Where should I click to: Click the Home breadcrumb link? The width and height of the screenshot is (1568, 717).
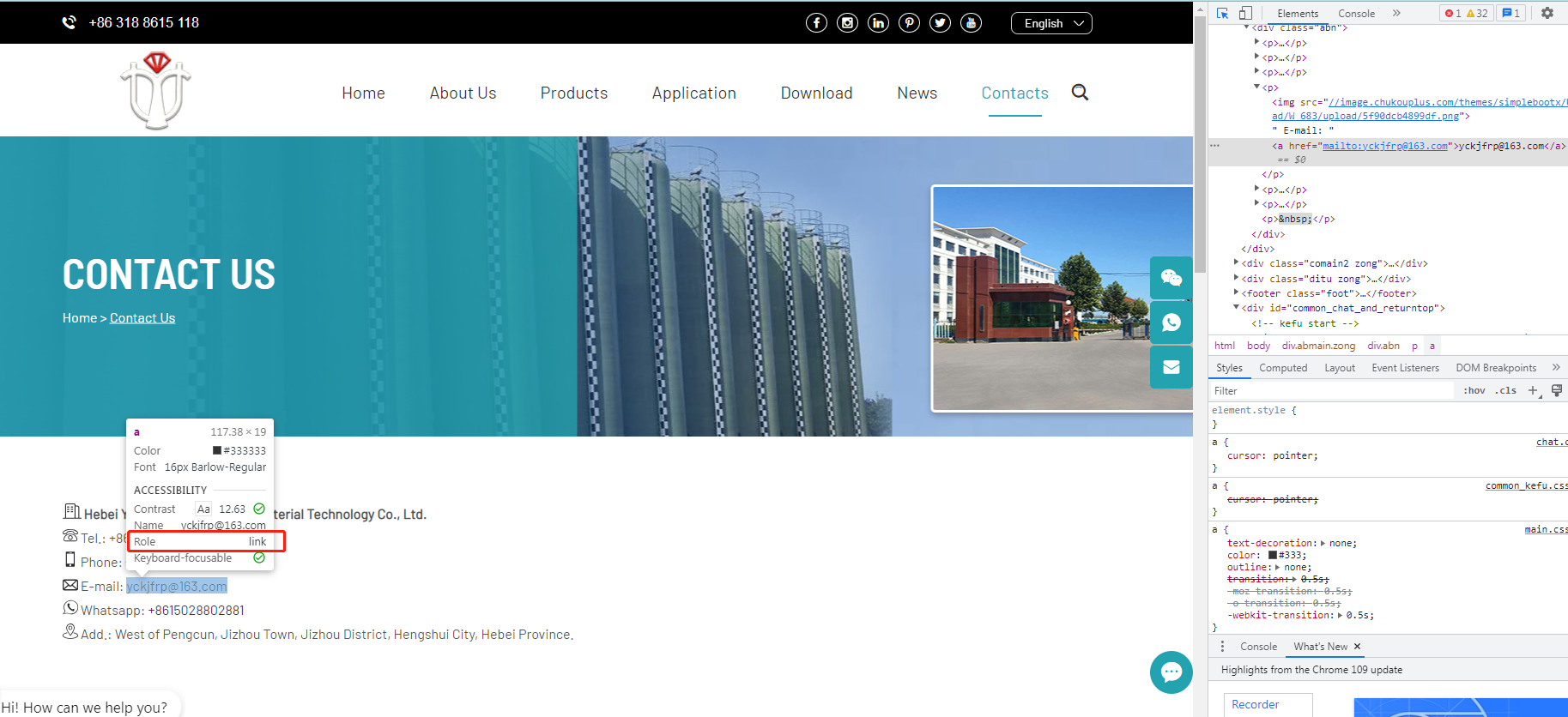point(80,317)
